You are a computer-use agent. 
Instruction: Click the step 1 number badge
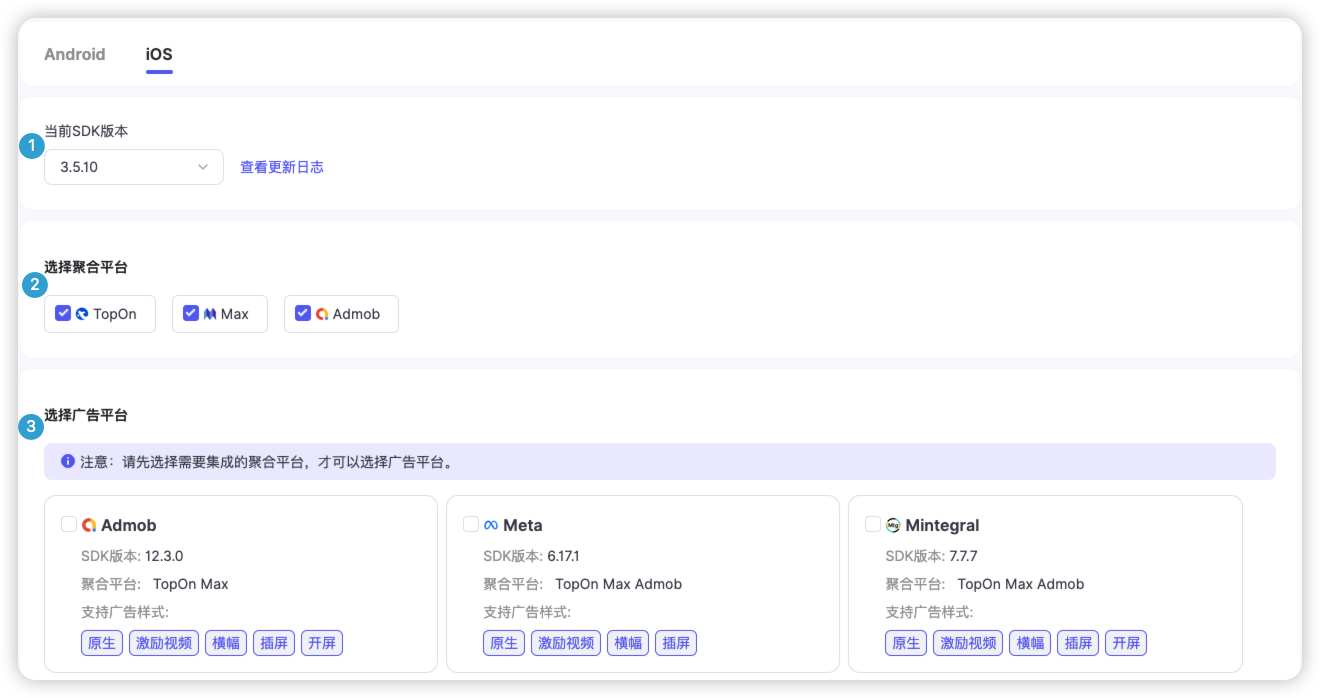coord(32,146)
